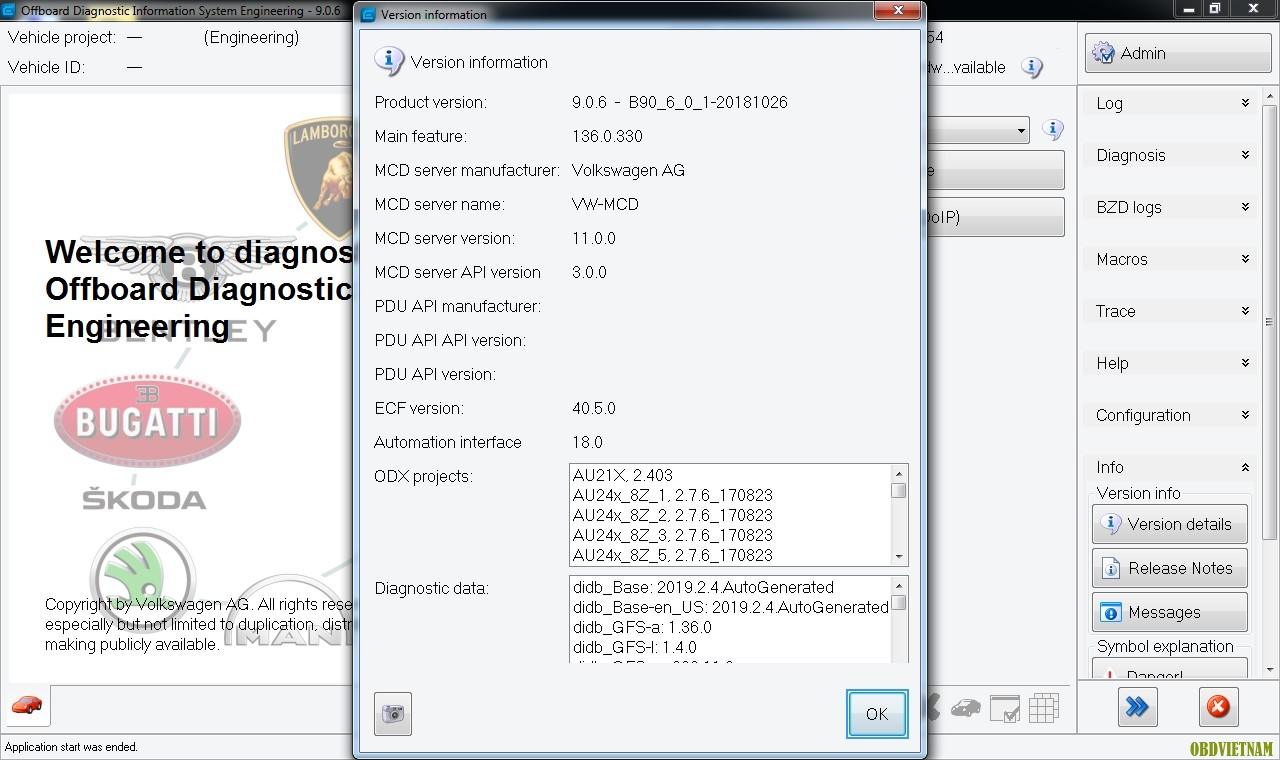This screenshot has height=760, width=1280.
Task: Open the Messages button
Action: [x=1169, y=612]
